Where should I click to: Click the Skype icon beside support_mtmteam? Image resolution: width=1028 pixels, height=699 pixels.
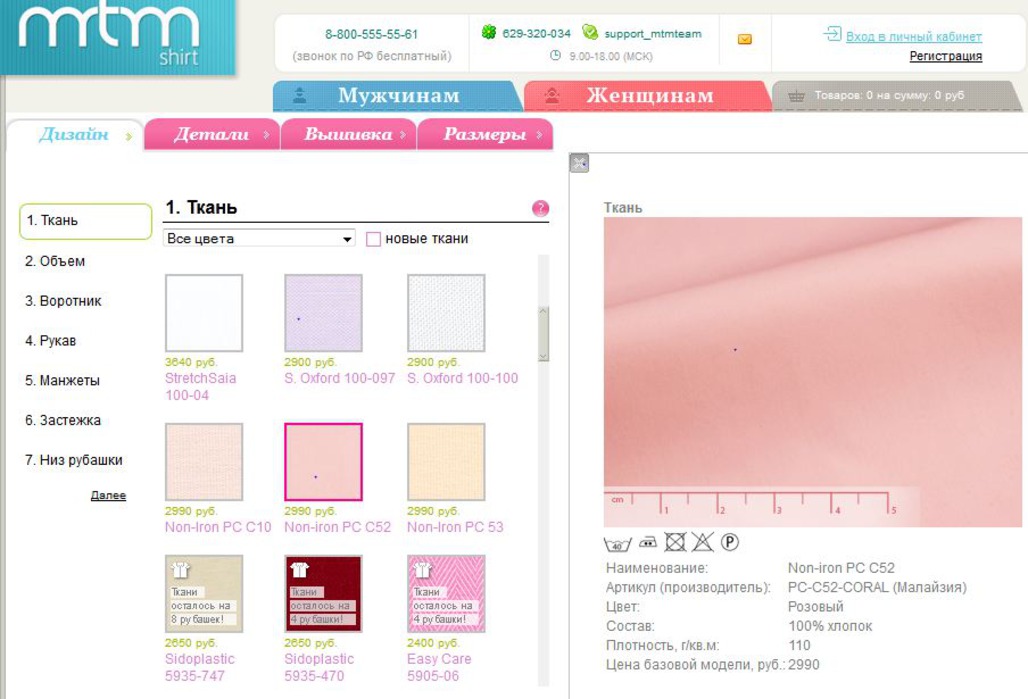point(590,33)
